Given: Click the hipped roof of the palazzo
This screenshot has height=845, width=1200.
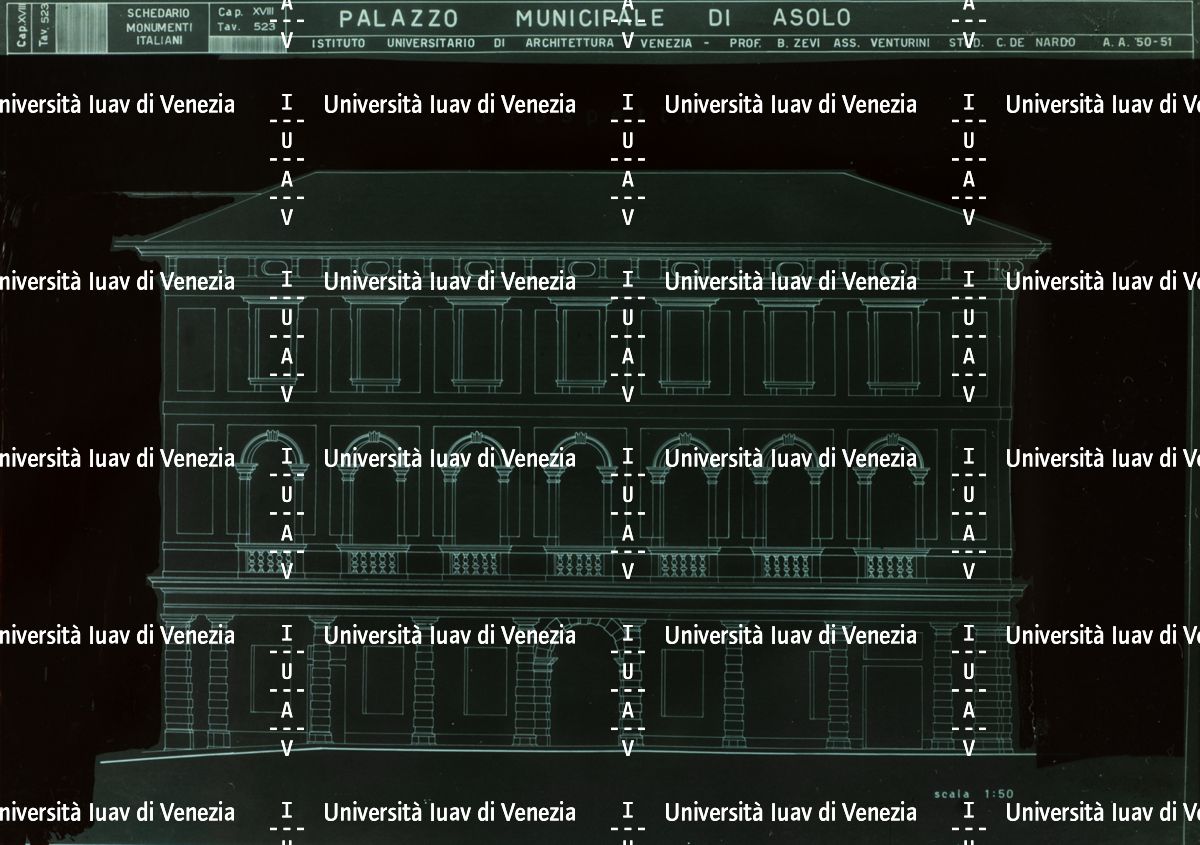Looking at the screenshot, I should (x=580, y=205).
